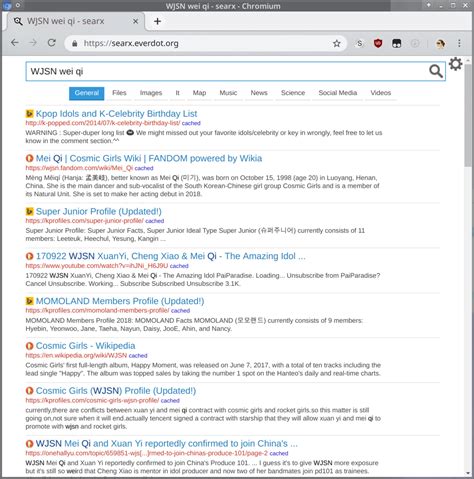Screen dimensions: 474x479
Task: Switch to the It category
Action: pyautogui.click(x=177, y=93)
